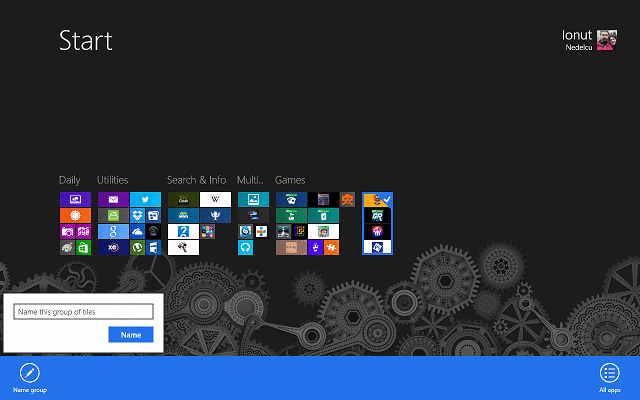Open the orange puzzle piece tile
The height and width of the screenshot is (400, 640).
click(331, 247)
